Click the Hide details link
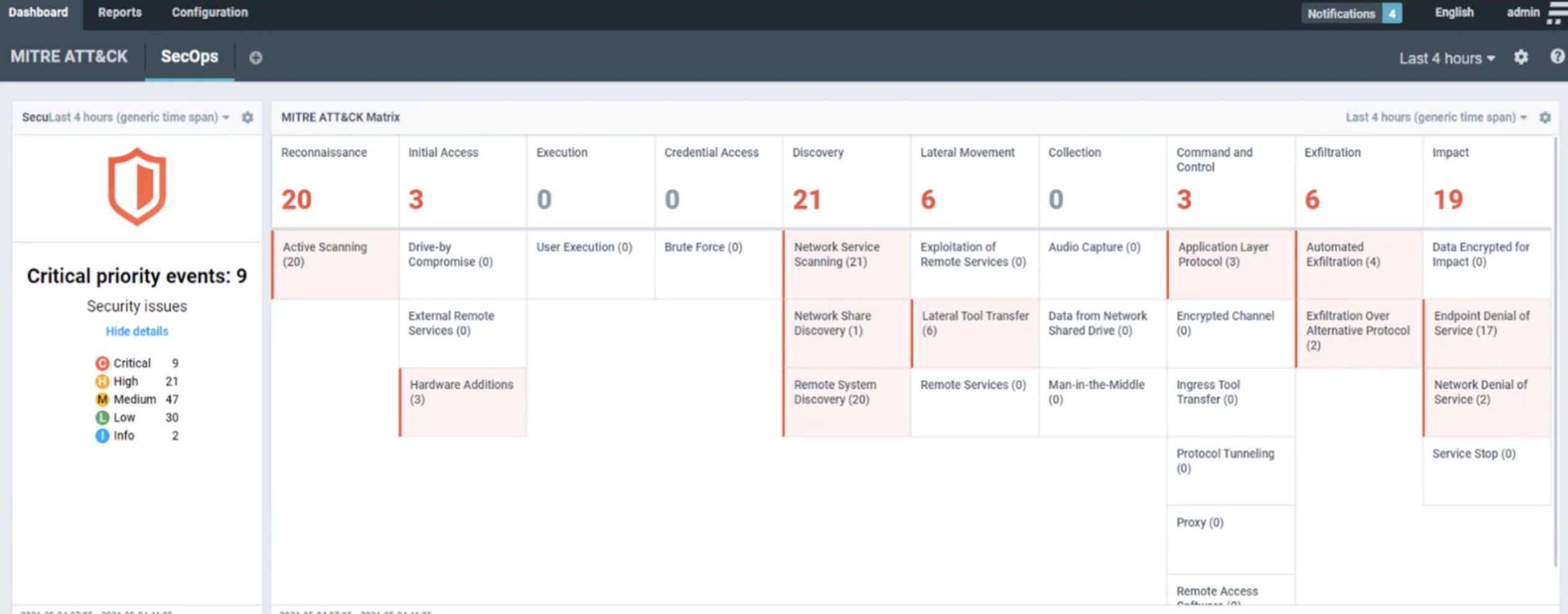Screen dimensions: 1568x614 click(136, 331)
